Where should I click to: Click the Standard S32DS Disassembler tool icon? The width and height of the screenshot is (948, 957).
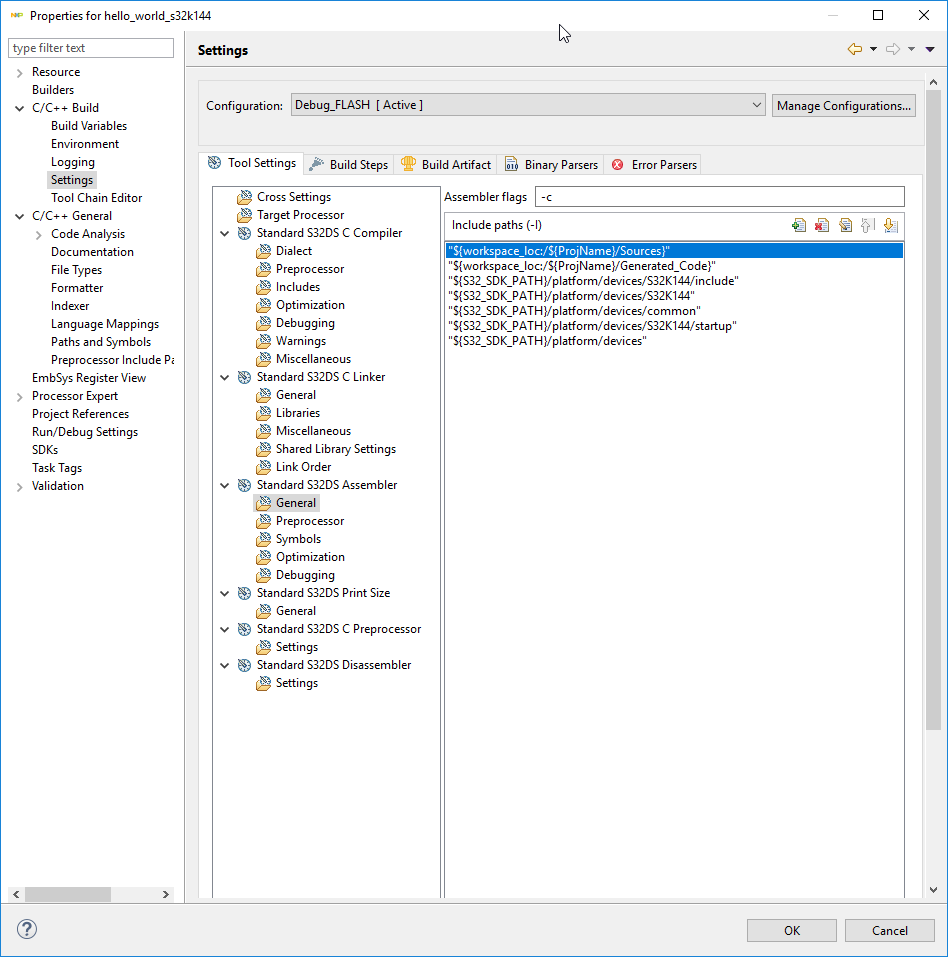coord(244,665)
